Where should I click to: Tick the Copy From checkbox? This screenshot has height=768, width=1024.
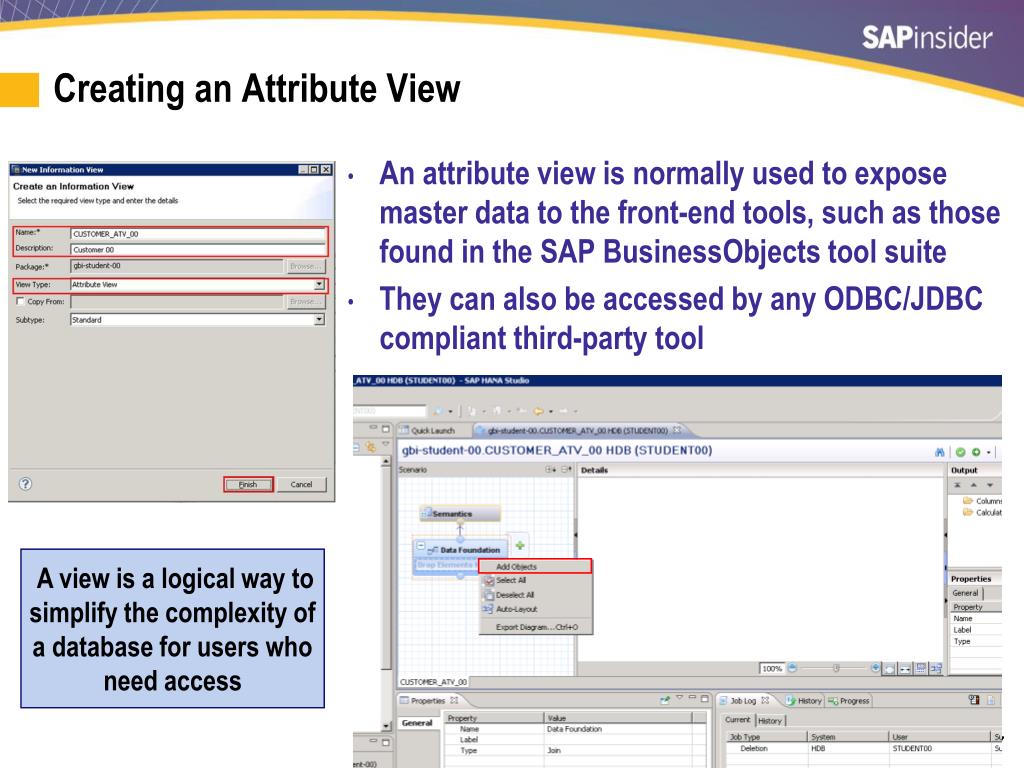point(20,302)
